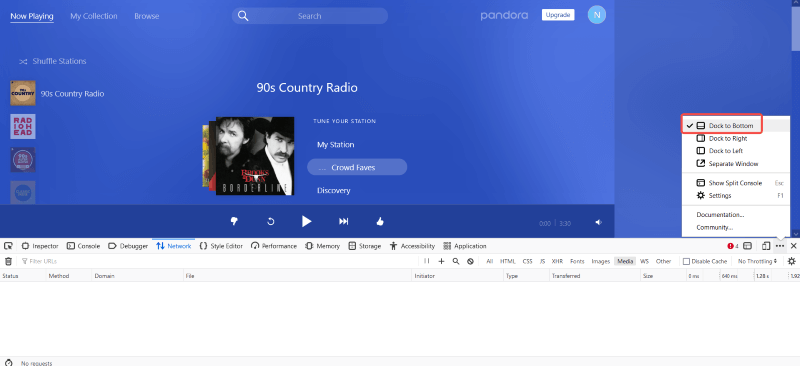Select Dock to Left menu item
The width and height of the screenshot is (800, 366).
(x=736, y=151)
